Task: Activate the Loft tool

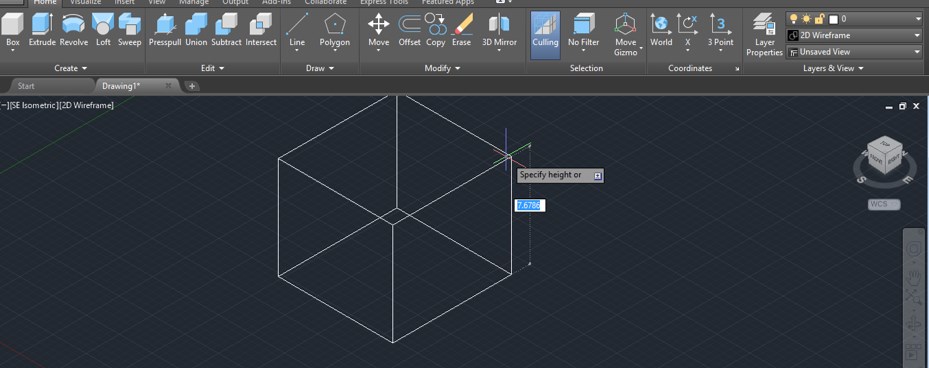Action: point(103,30)
